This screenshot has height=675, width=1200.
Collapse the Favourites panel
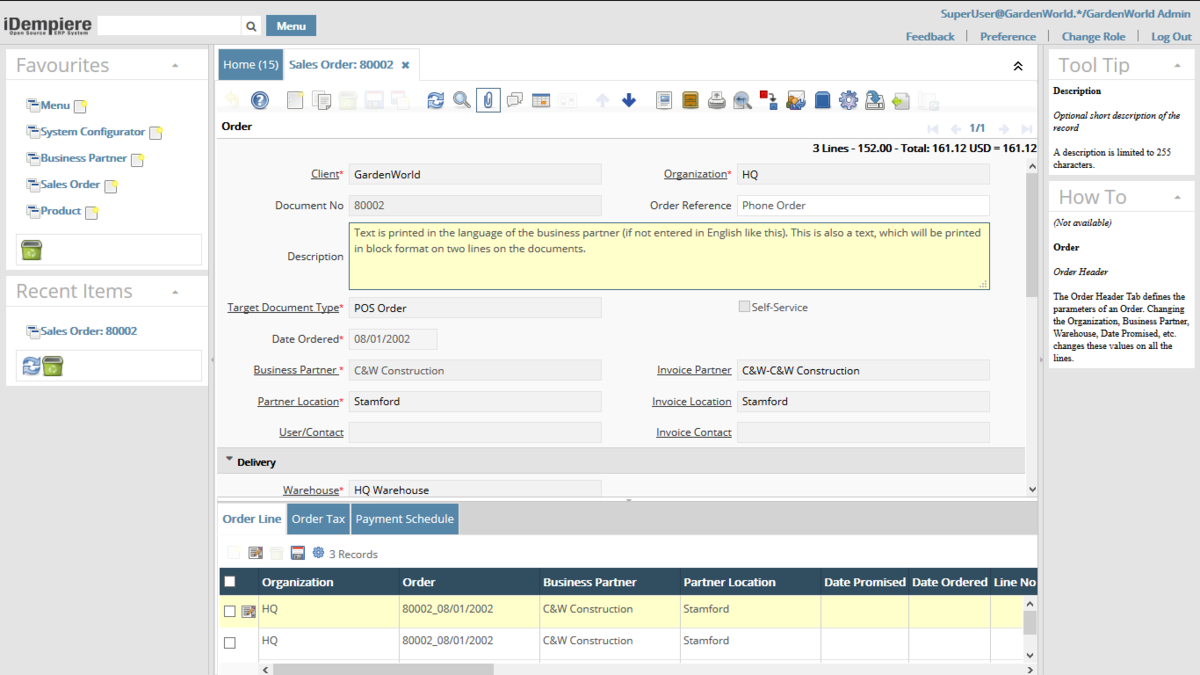175,66
